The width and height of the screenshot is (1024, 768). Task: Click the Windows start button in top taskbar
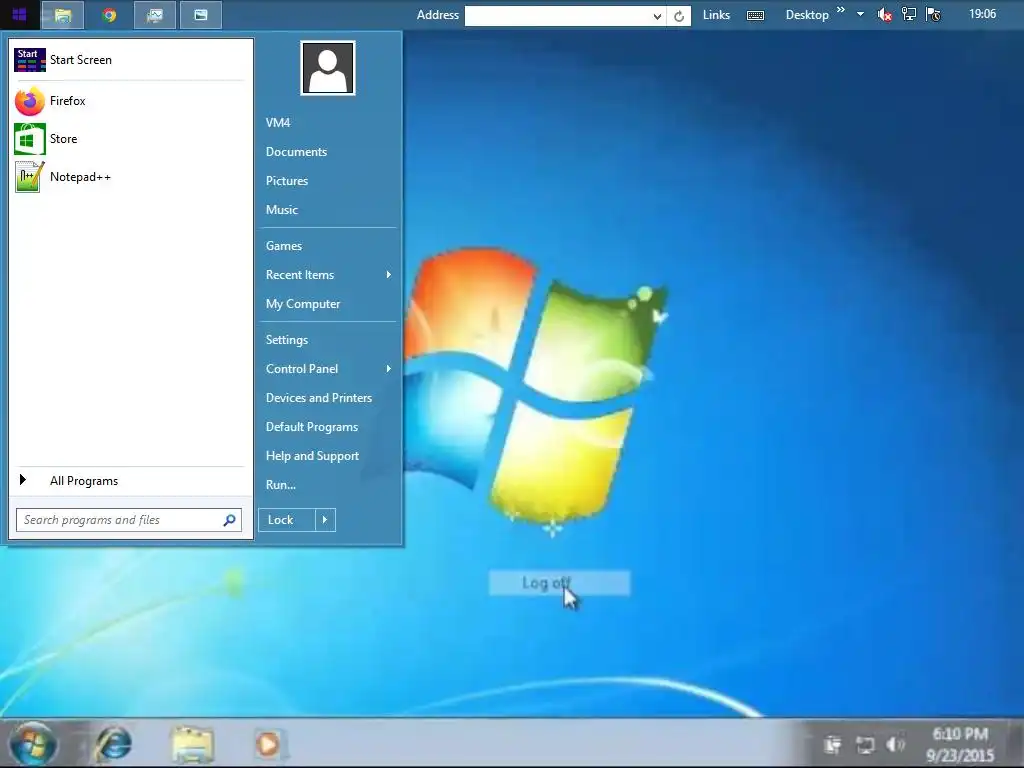[x=19, y=14]
